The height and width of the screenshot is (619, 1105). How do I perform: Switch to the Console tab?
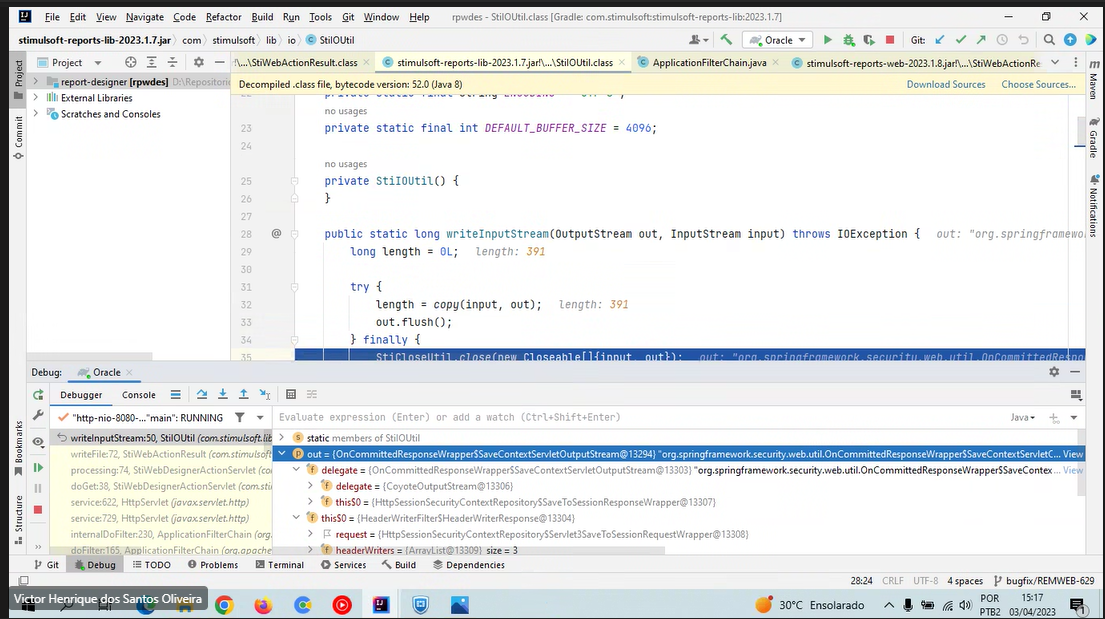pyautogui.click(x=139, y=395)
